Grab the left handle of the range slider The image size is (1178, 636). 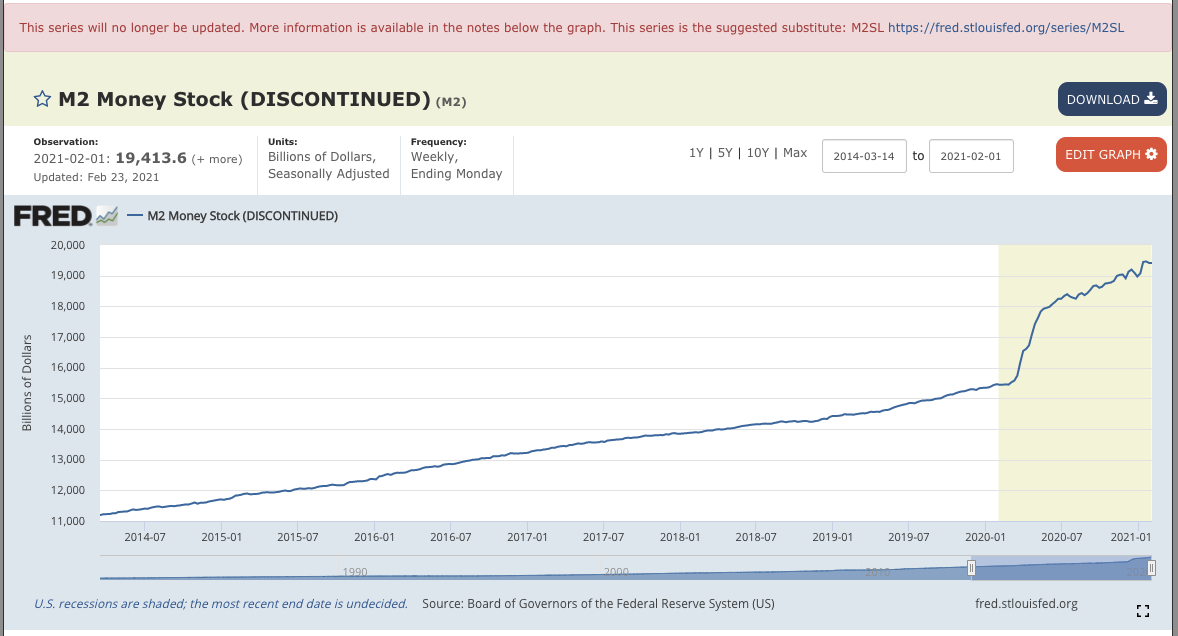[971, 568]
